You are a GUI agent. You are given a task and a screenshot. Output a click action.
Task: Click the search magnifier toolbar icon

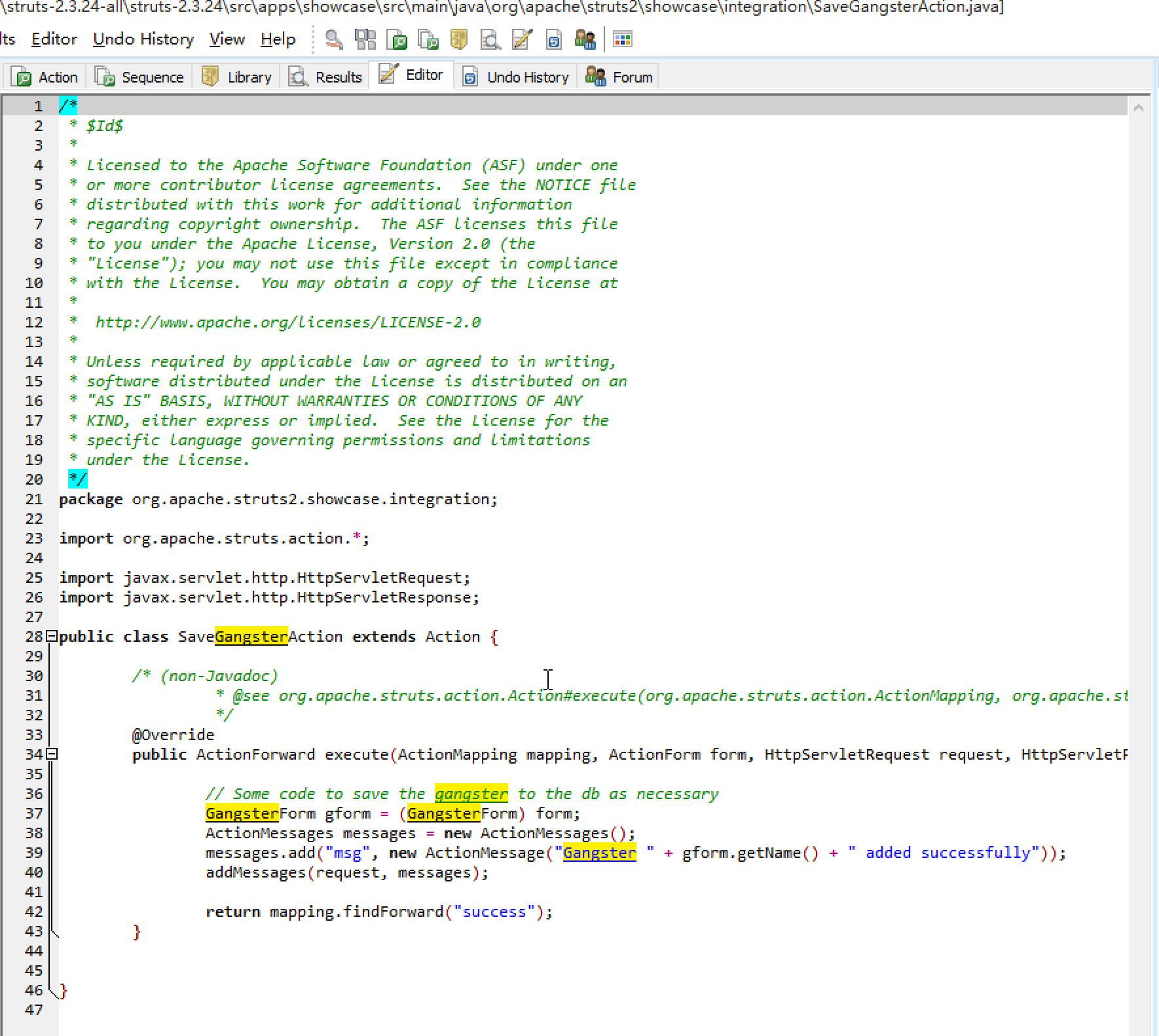pyautogui.click(x=334, y=40)
